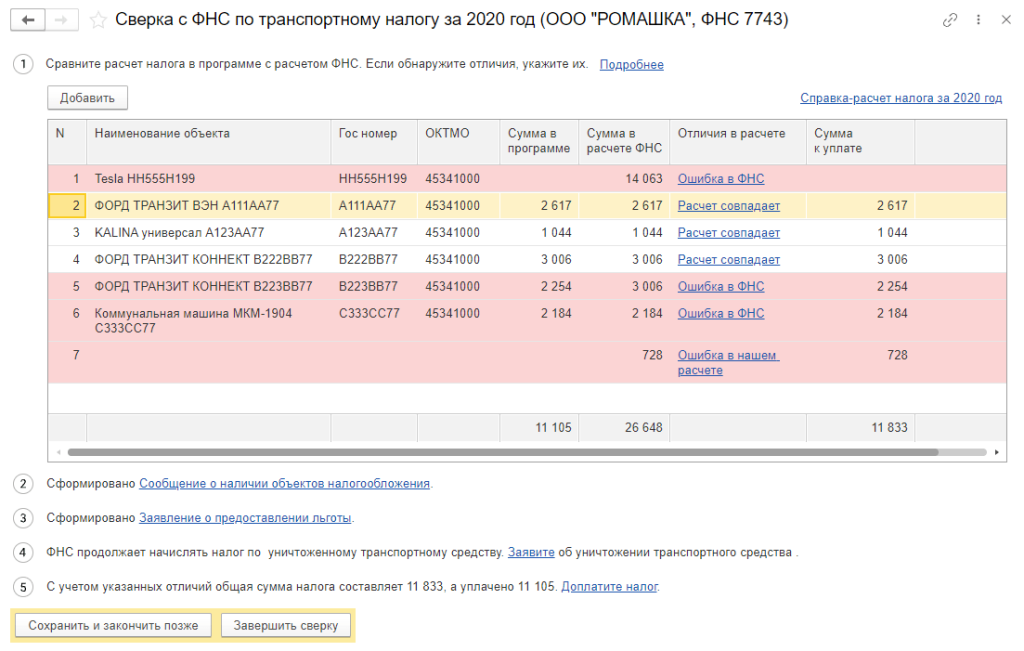This screenshot has width=1024, height=651.
Task: Click the "Сохранить и закончить позже" button
Action: pyautogui.click(x=113, y=626)
